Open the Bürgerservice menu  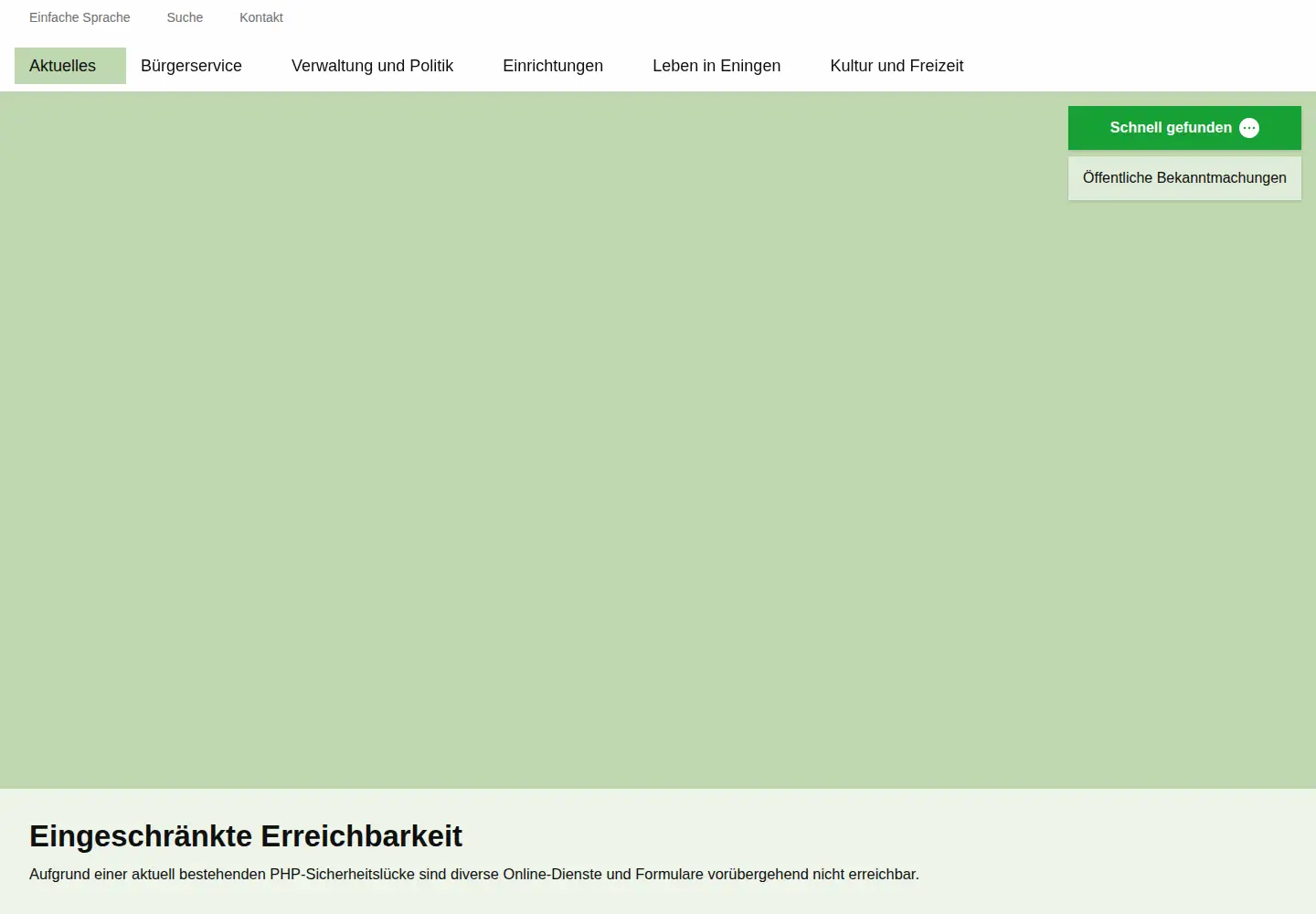[191, 66]
